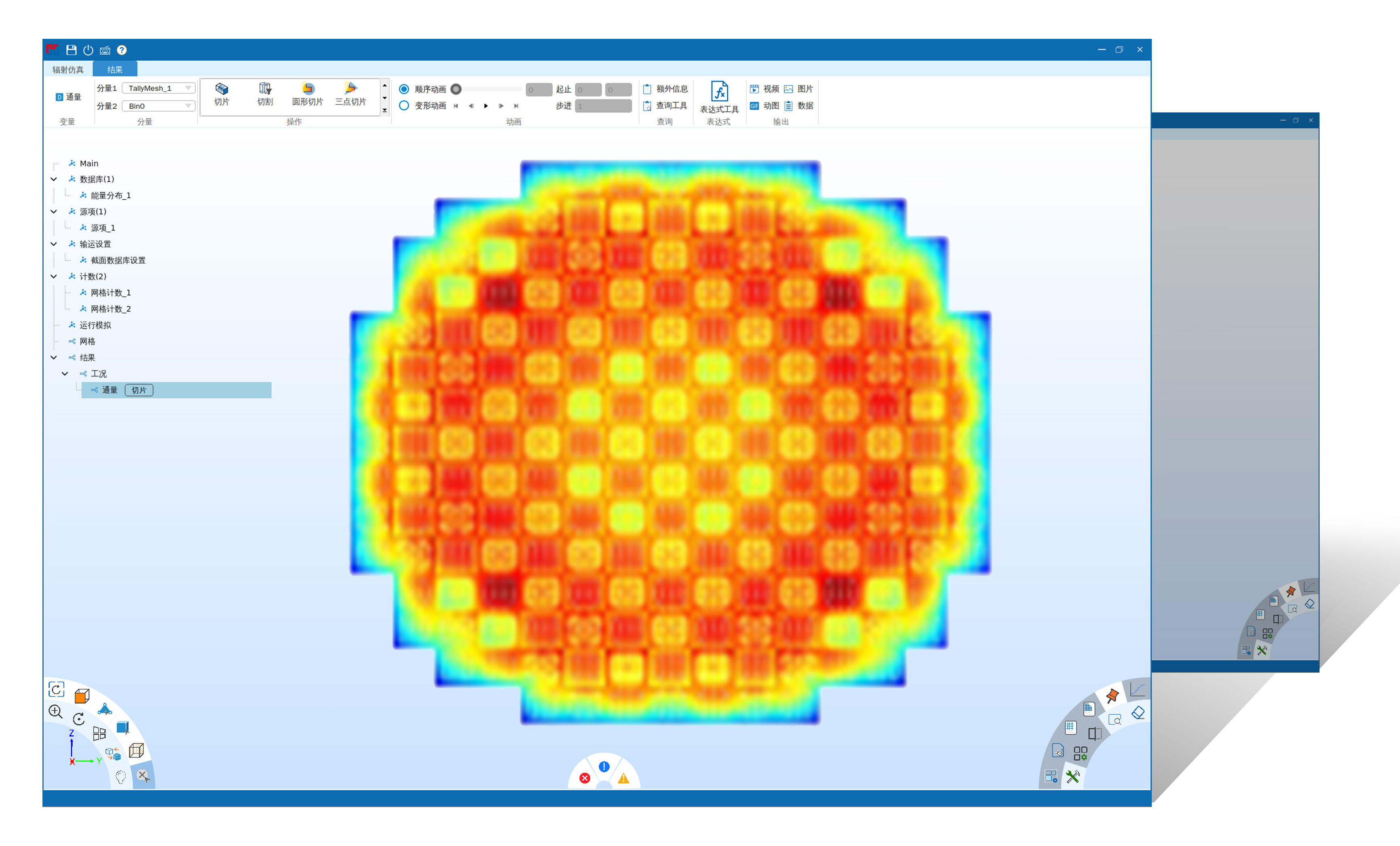
Task: Switch to the 结果 tab
Action: (115, 70)
